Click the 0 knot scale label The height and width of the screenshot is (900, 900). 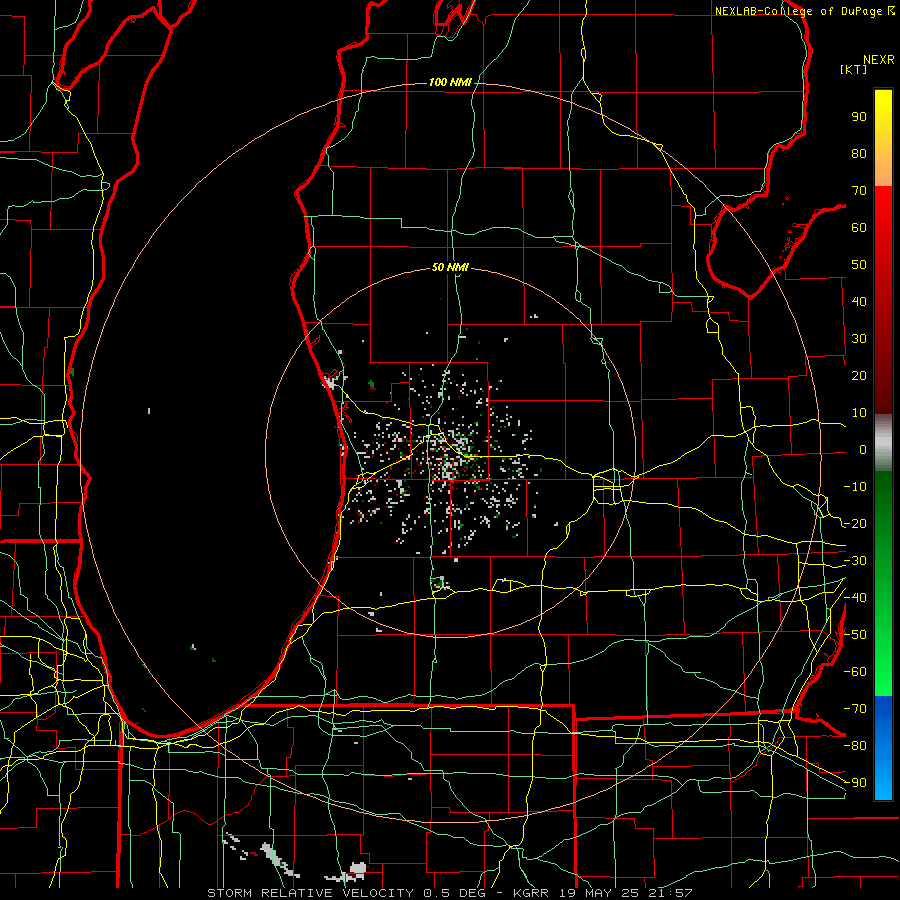pos(863,449)
